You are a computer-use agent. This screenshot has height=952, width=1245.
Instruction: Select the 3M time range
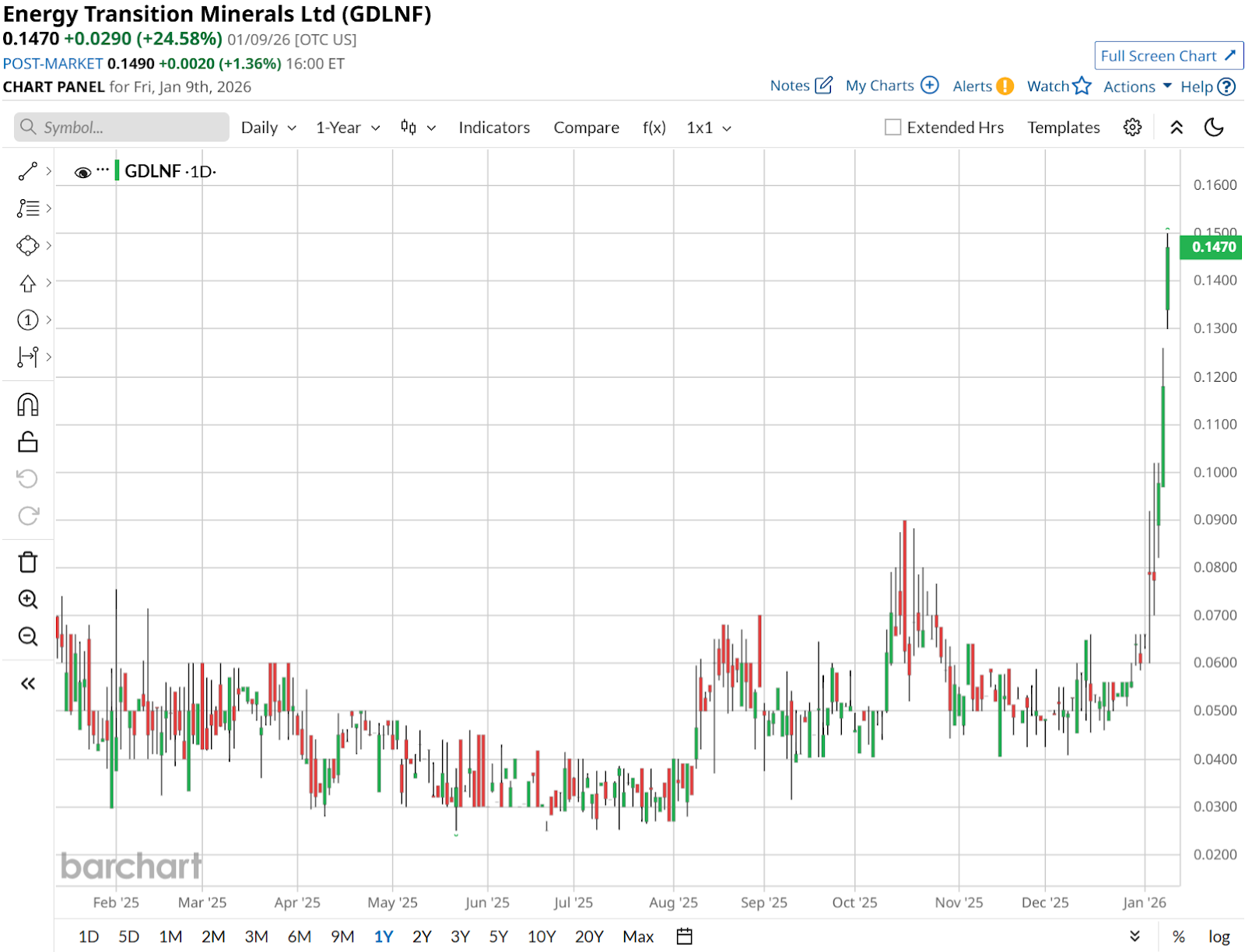pos(256,936)
